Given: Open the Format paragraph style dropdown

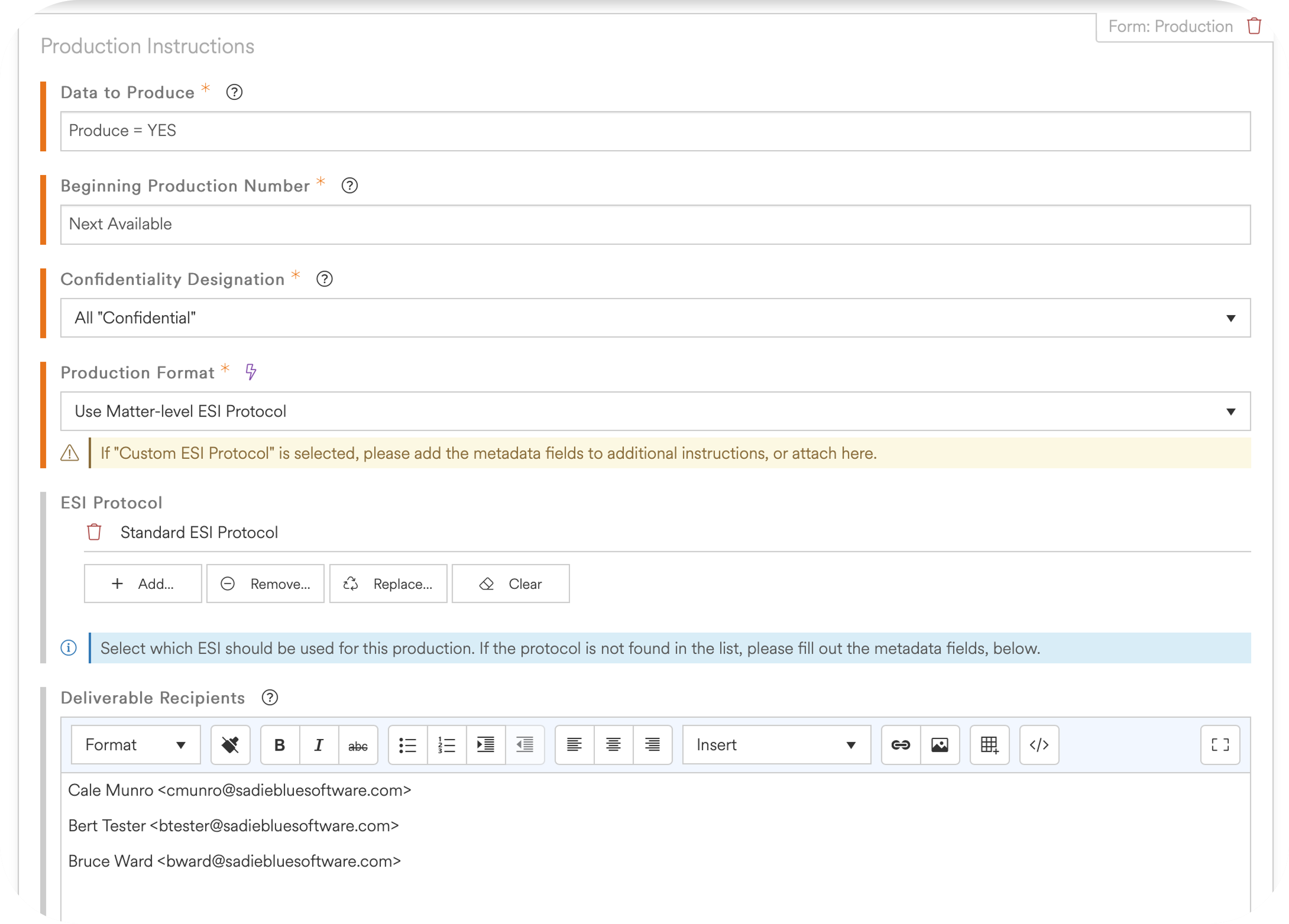Looking at the screenshot, I should coord(135,745).
